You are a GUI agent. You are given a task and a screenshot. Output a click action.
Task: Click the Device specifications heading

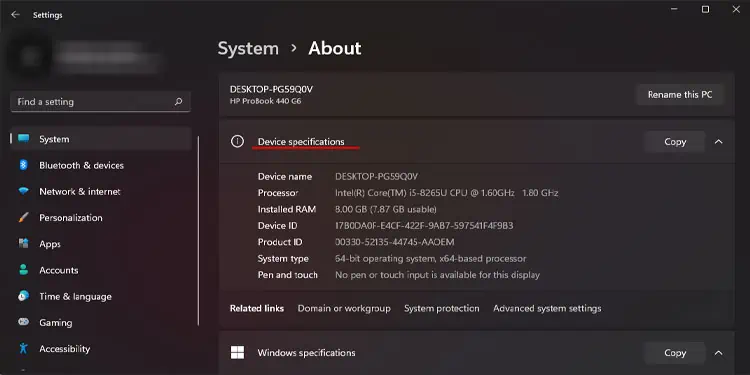tap(301, 142)
